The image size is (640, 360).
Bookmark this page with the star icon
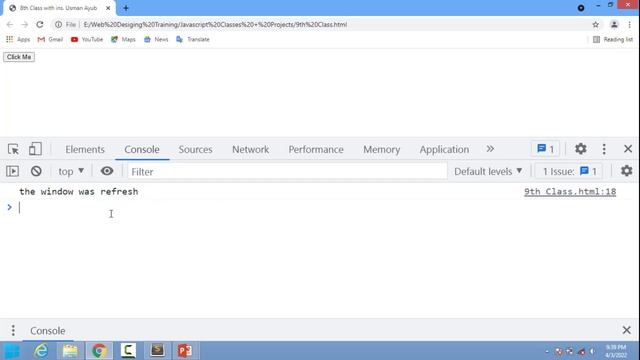tap(596, 24)
